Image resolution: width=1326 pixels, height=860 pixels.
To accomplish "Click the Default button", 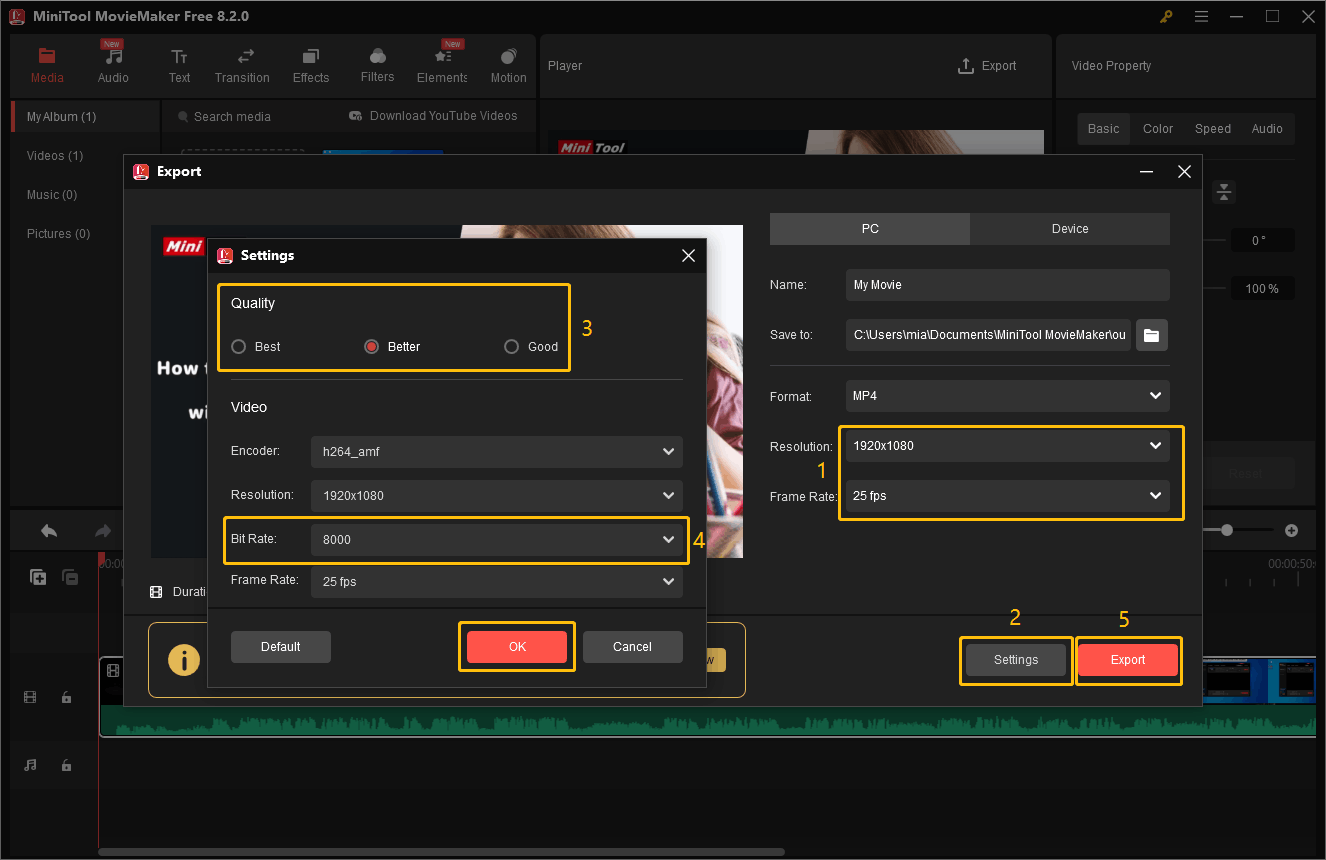I will (x=280, y=647).
